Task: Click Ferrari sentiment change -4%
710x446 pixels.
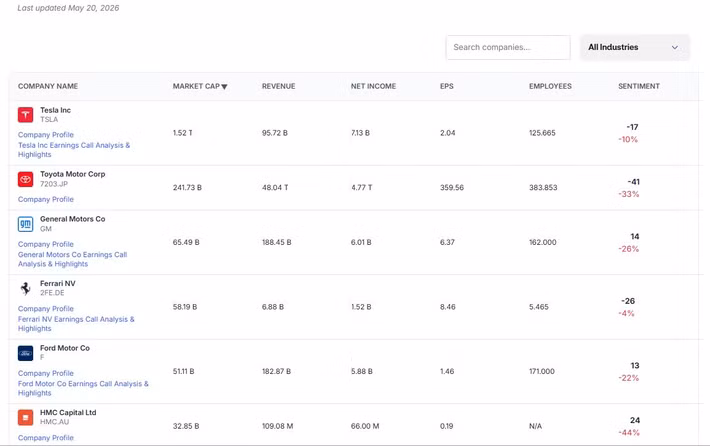Action: 626,313
